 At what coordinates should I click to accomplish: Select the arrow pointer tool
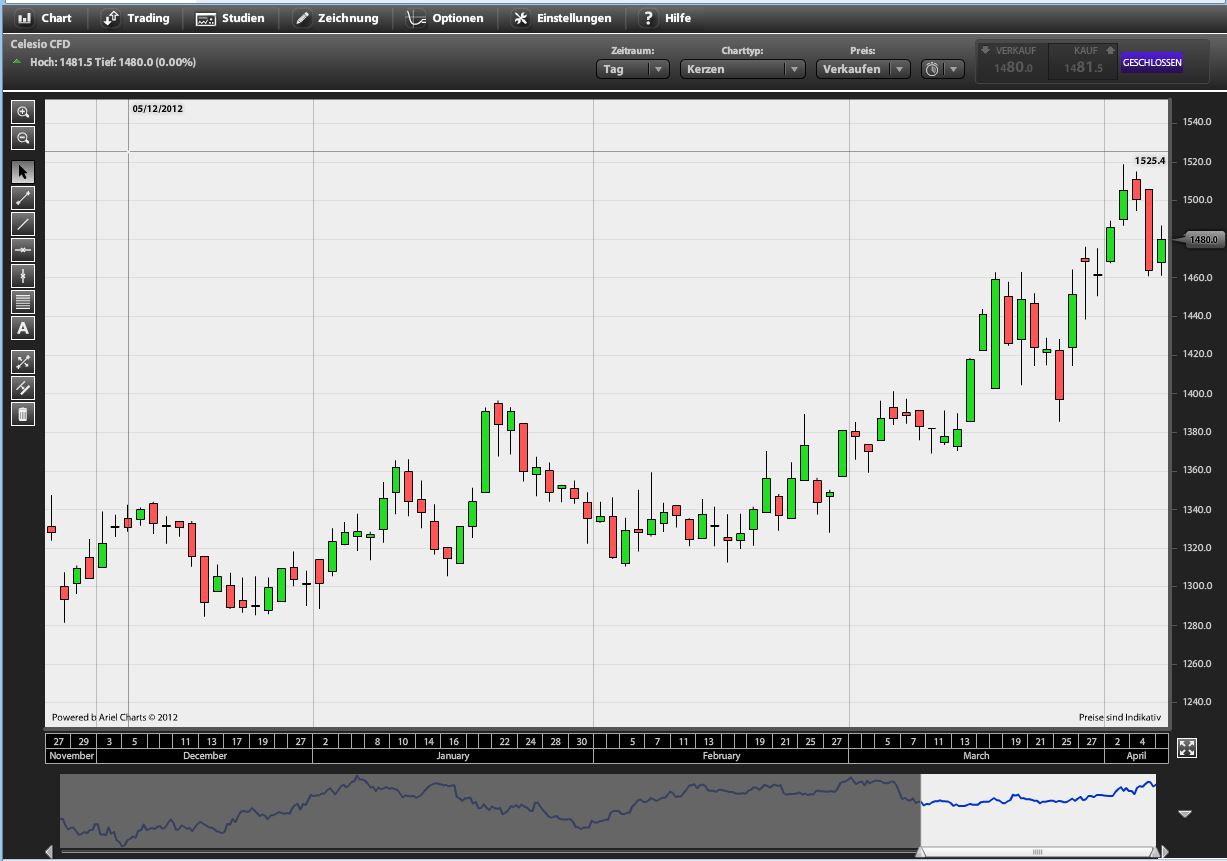[x=23, y=172]
